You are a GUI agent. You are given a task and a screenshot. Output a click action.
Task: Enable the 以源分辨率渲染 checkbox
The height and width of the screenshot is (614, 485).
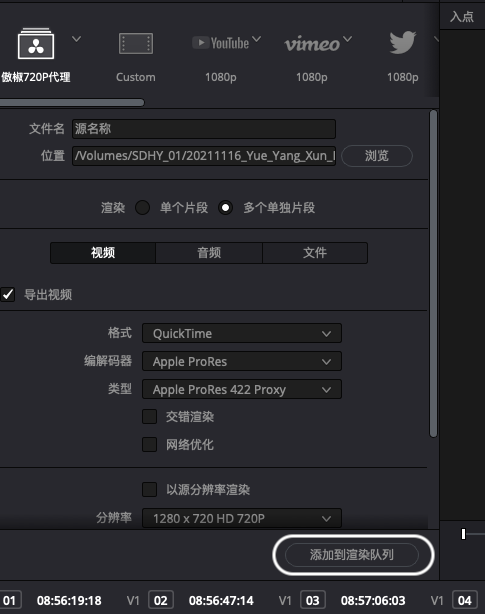click(150, 489)
